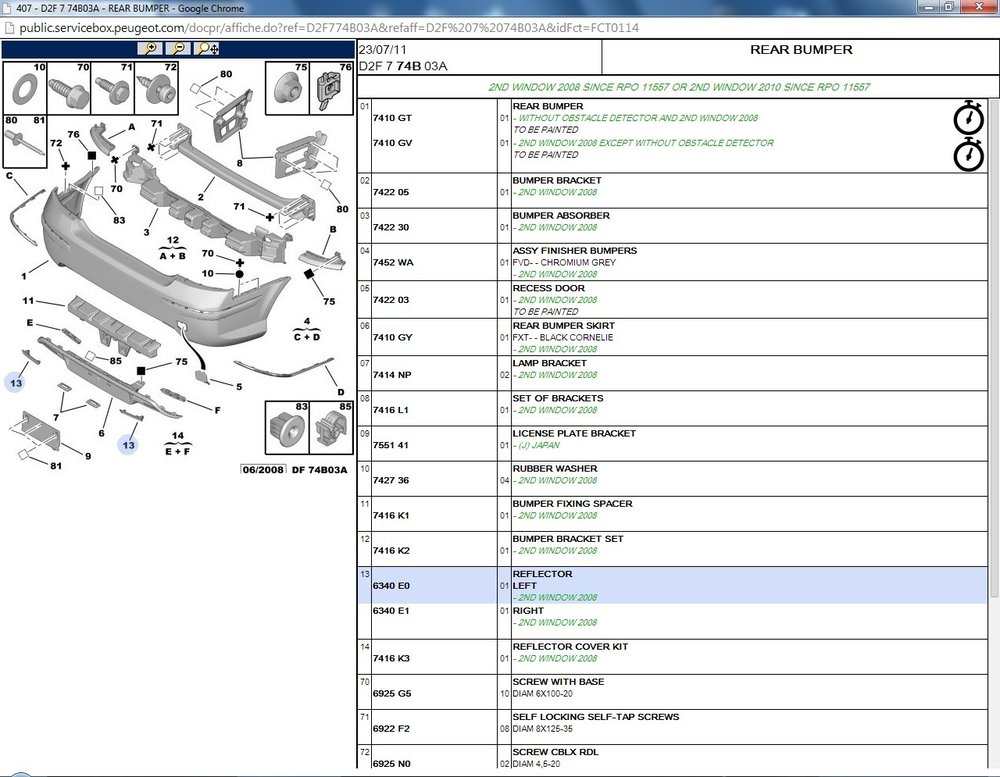Screen dimensions: 1000x777
Task: Click diagram callout 6 for bumper skirt
Action: [x=101, y=433]
